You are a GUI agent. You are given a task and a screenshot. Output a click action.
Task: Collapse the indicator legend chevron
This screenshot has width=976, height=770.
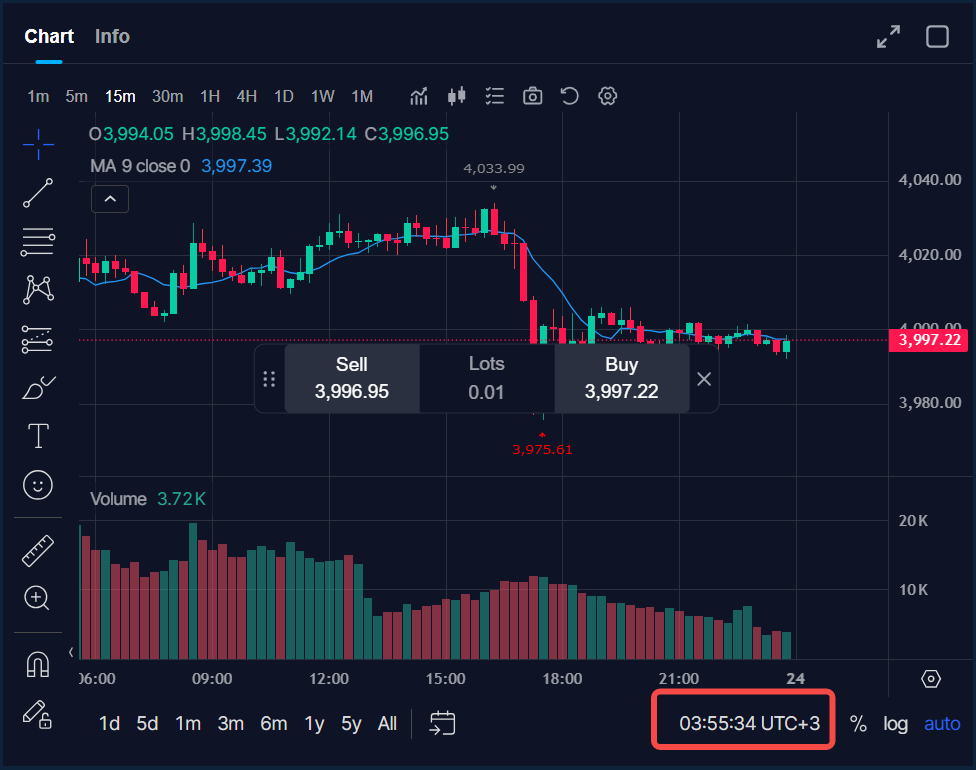click(x=110, y=199)
